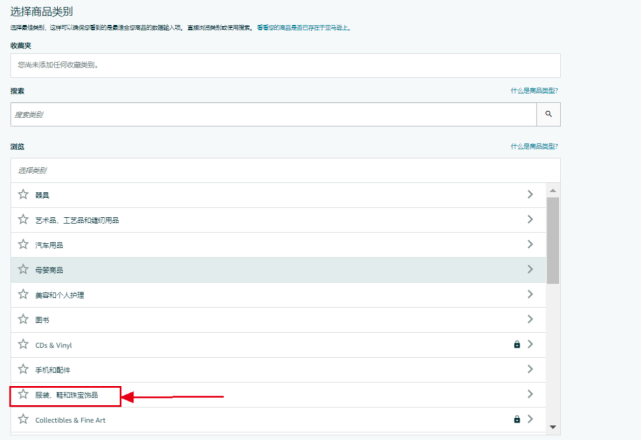Screen dimensions: 641x440
Task: Expand the CDs & Vinyl chevron
Action: click(530, 344)
